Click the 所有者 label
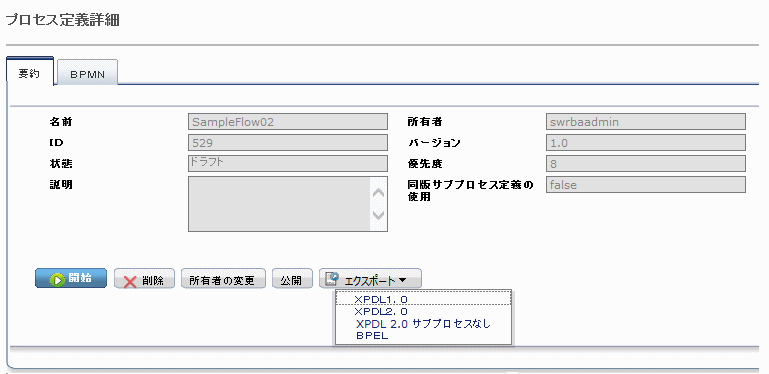Image resolution: width=769 pixels, height=374 pixels. [425, 121]
